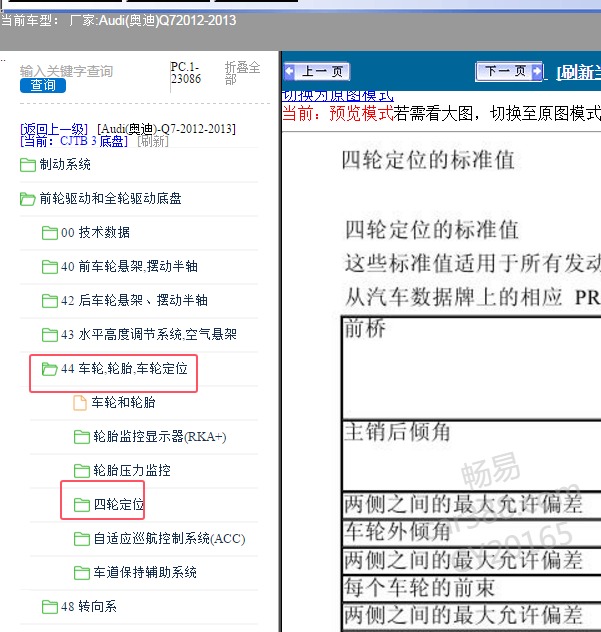This screenshot has width=601, height=632.
Task: Click folder icon beside 自适应巡航控制系统(ACC)
Action: 81,539
